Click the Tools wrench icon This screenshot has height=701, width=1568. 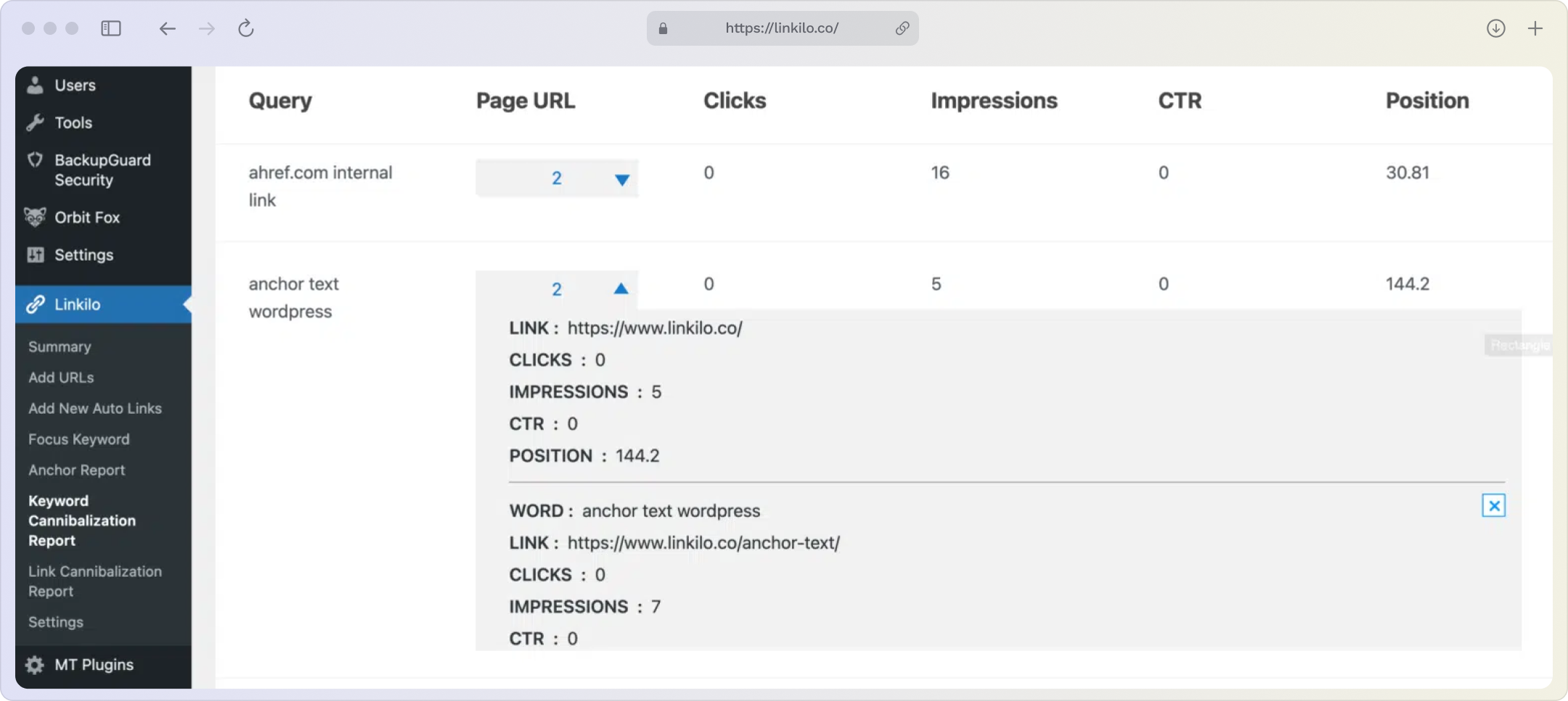35,123
